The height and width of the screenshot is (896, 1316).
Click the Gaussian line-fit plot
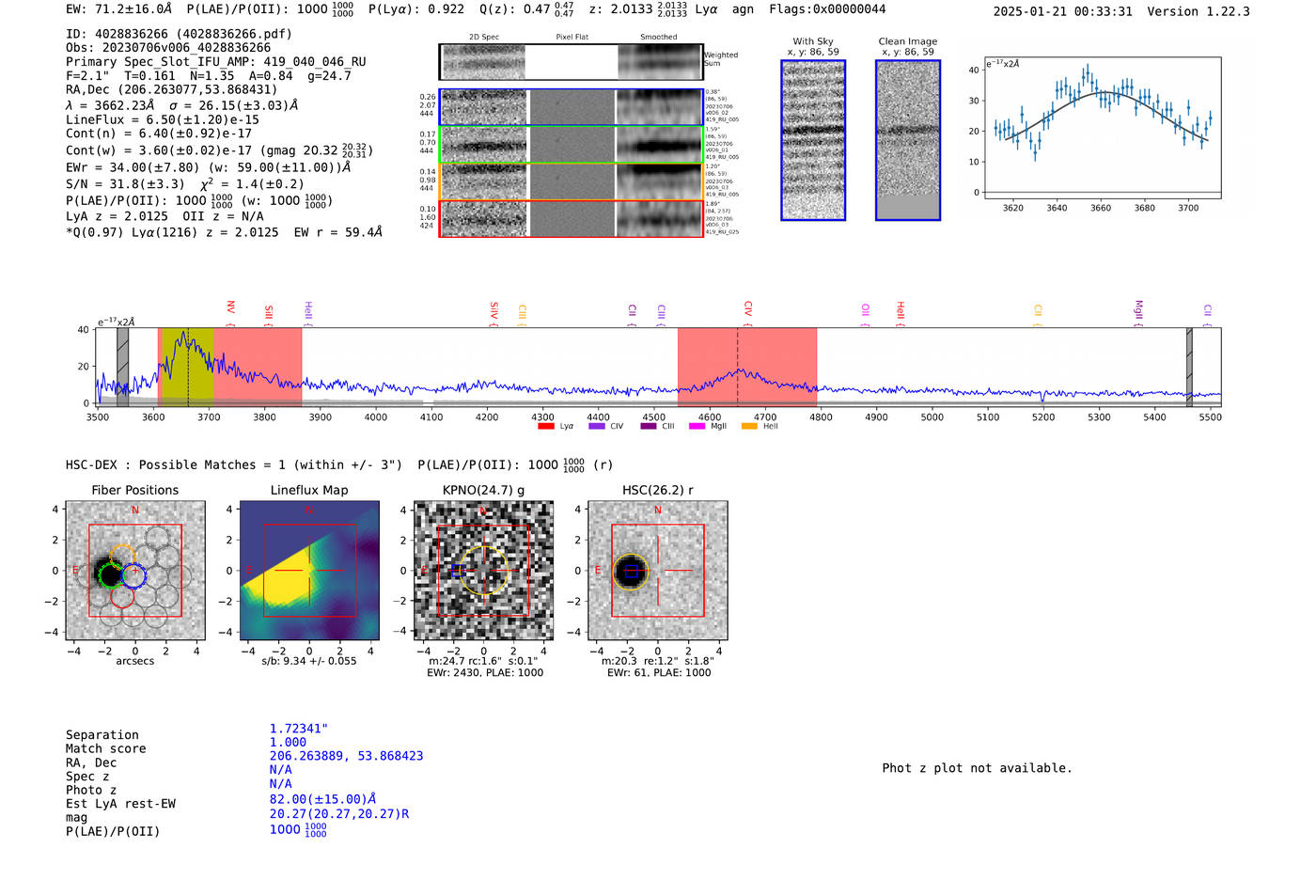pos(1102,128)
